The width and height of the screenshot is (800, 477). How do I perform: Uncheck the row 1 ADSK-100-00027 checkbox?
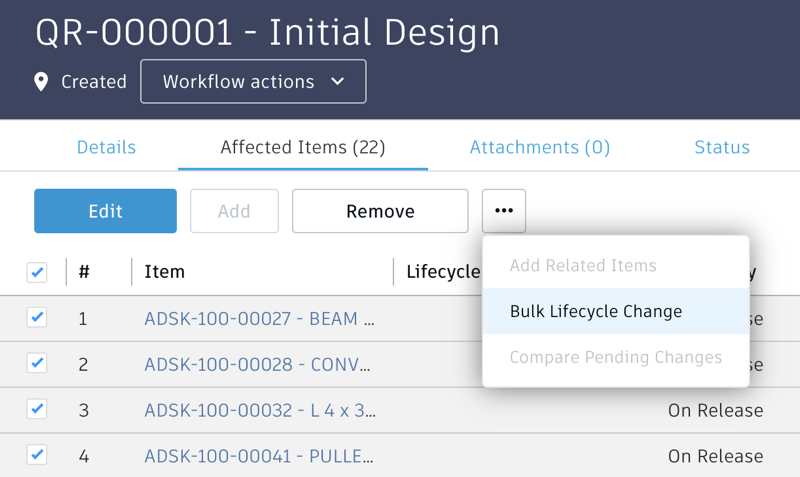37,317
